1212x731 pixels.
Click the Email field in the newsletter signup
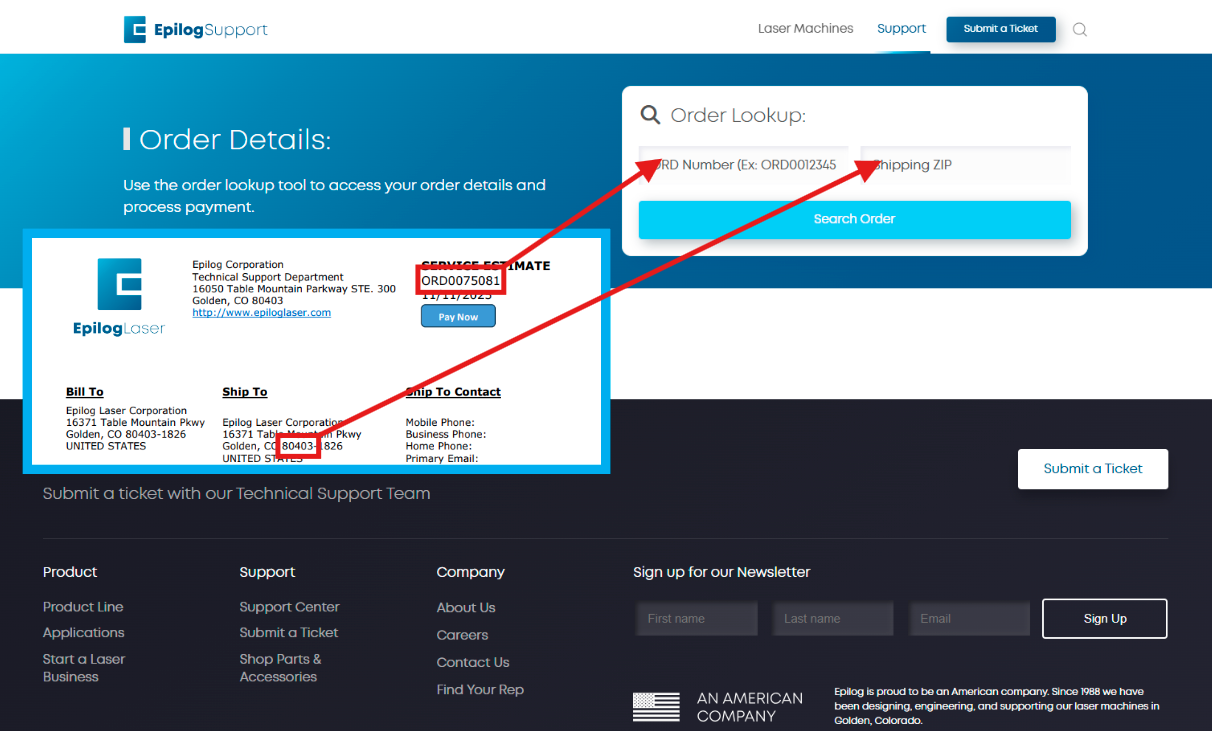[968, 618]
